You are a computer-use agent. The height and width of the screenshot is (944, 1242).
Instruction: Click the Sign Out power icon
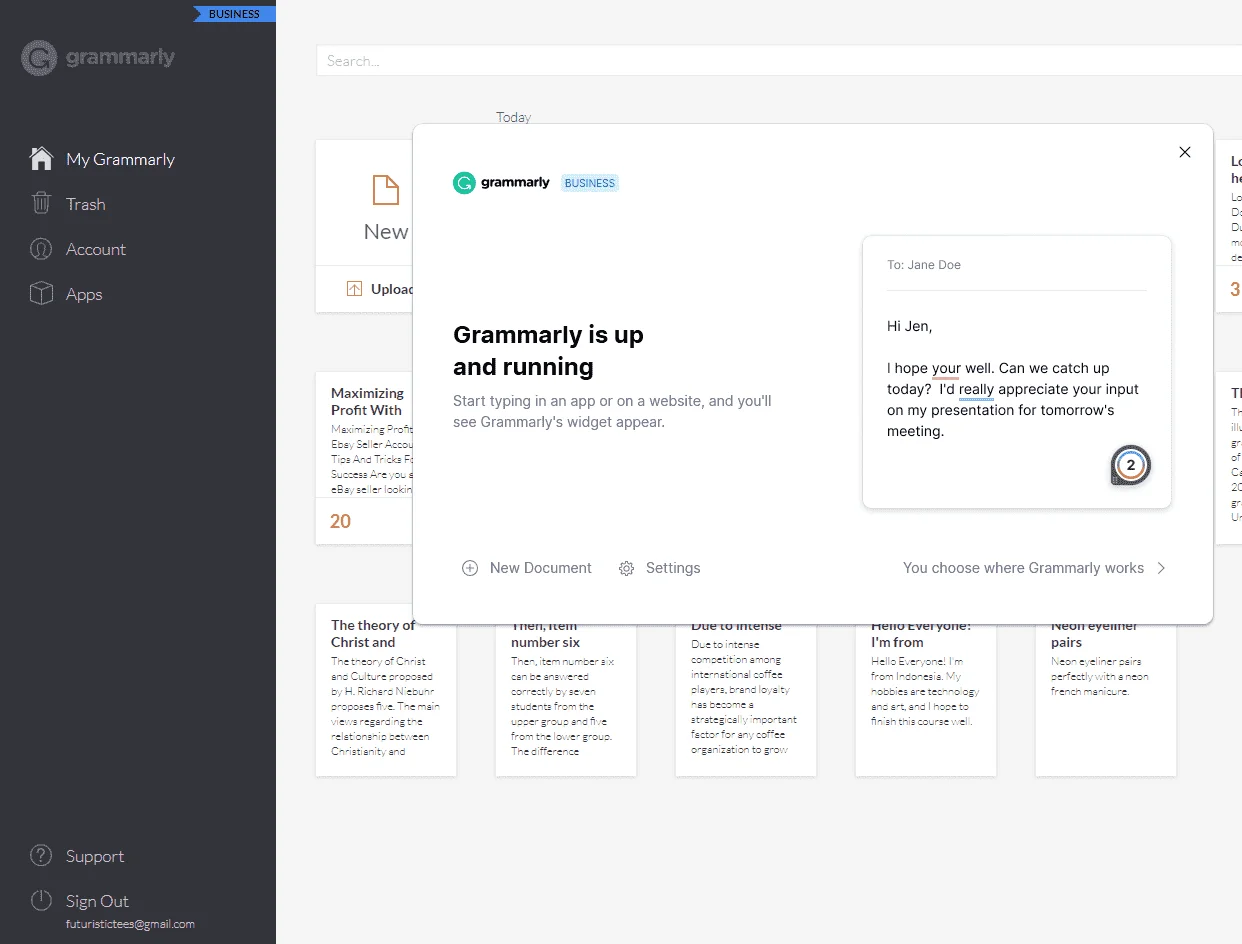pyautogui.click(x=41, y=900)
